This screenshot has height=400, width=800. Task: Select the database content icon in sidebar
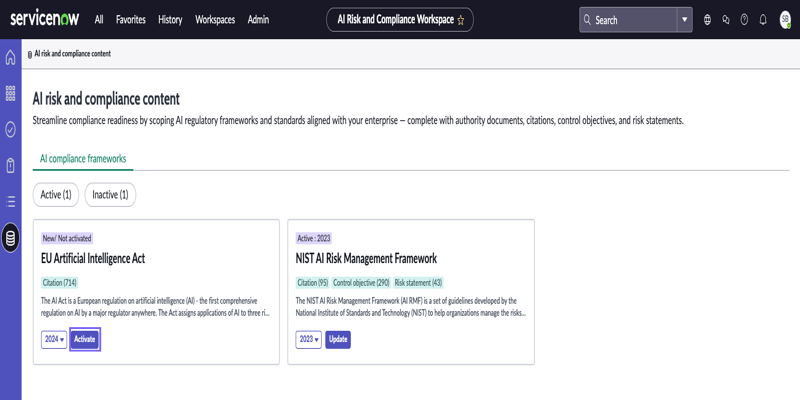pos(10,238)
